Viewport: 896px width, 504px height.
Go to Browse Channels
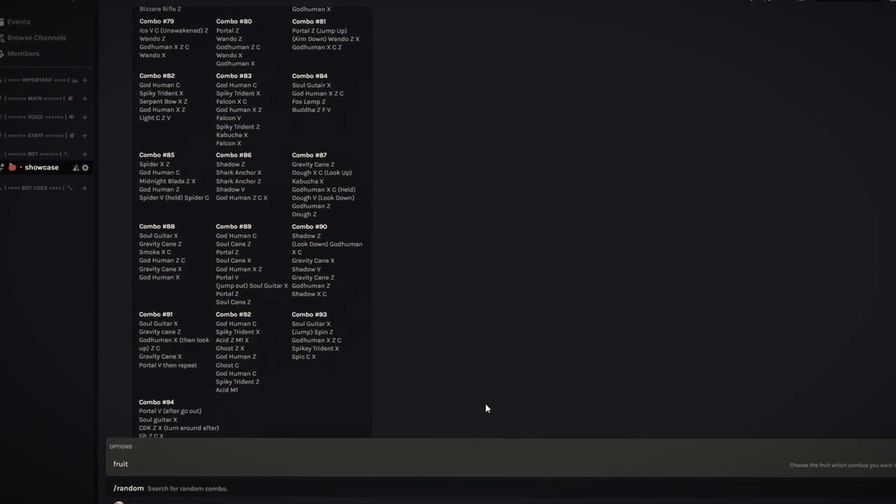point(36,38)
